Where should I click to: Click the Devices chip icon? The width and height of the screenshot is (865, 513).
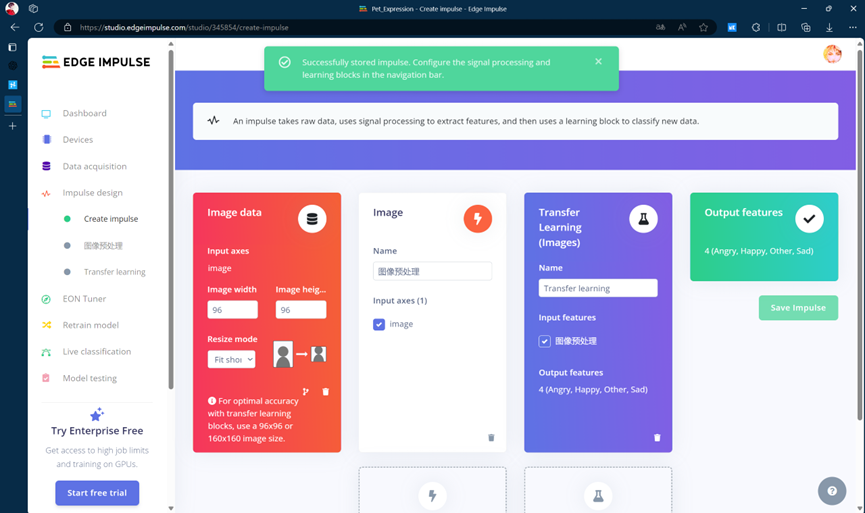tap(47, 140)
